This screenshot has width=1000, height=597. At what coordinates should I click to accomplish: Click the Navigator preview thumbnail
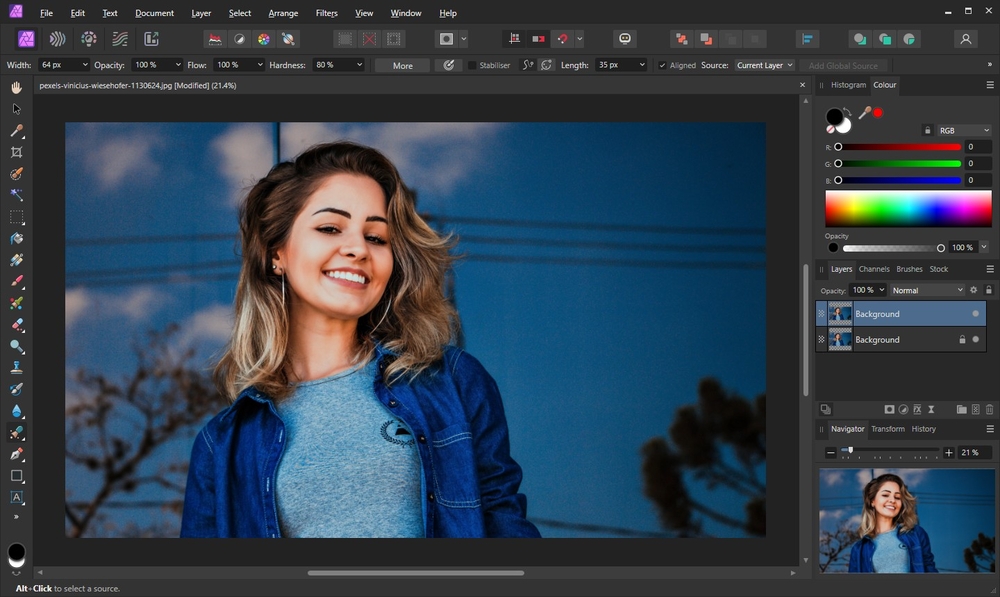pyautogui.click(x=906, y=520)
